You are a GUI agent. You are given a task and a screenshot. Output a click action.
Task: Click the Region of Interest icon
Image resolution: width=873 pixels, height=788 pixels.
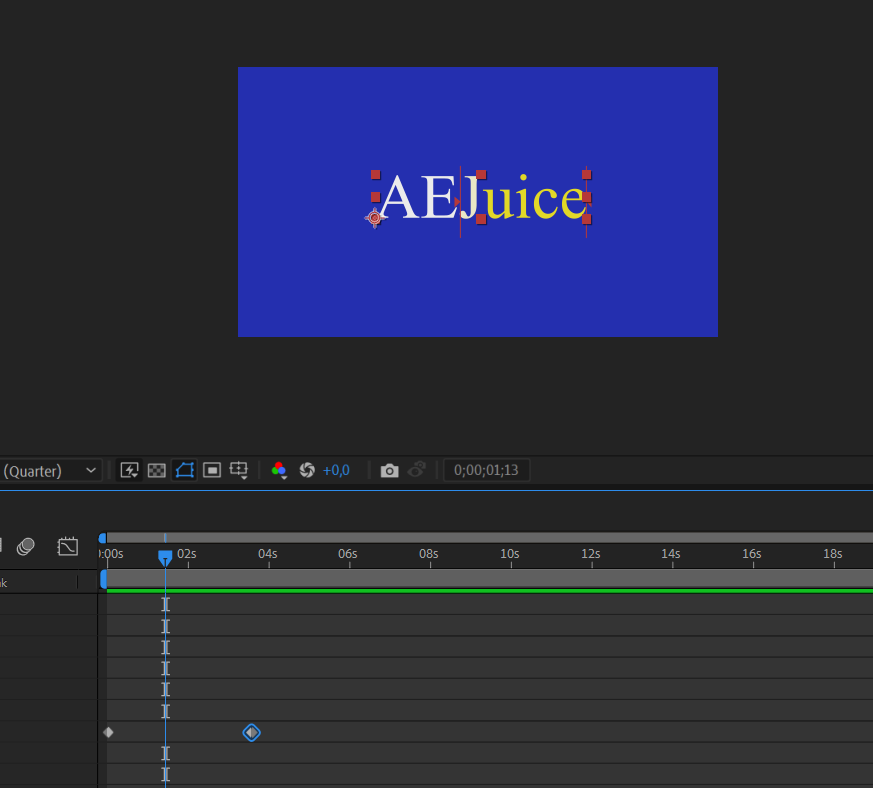212,471
